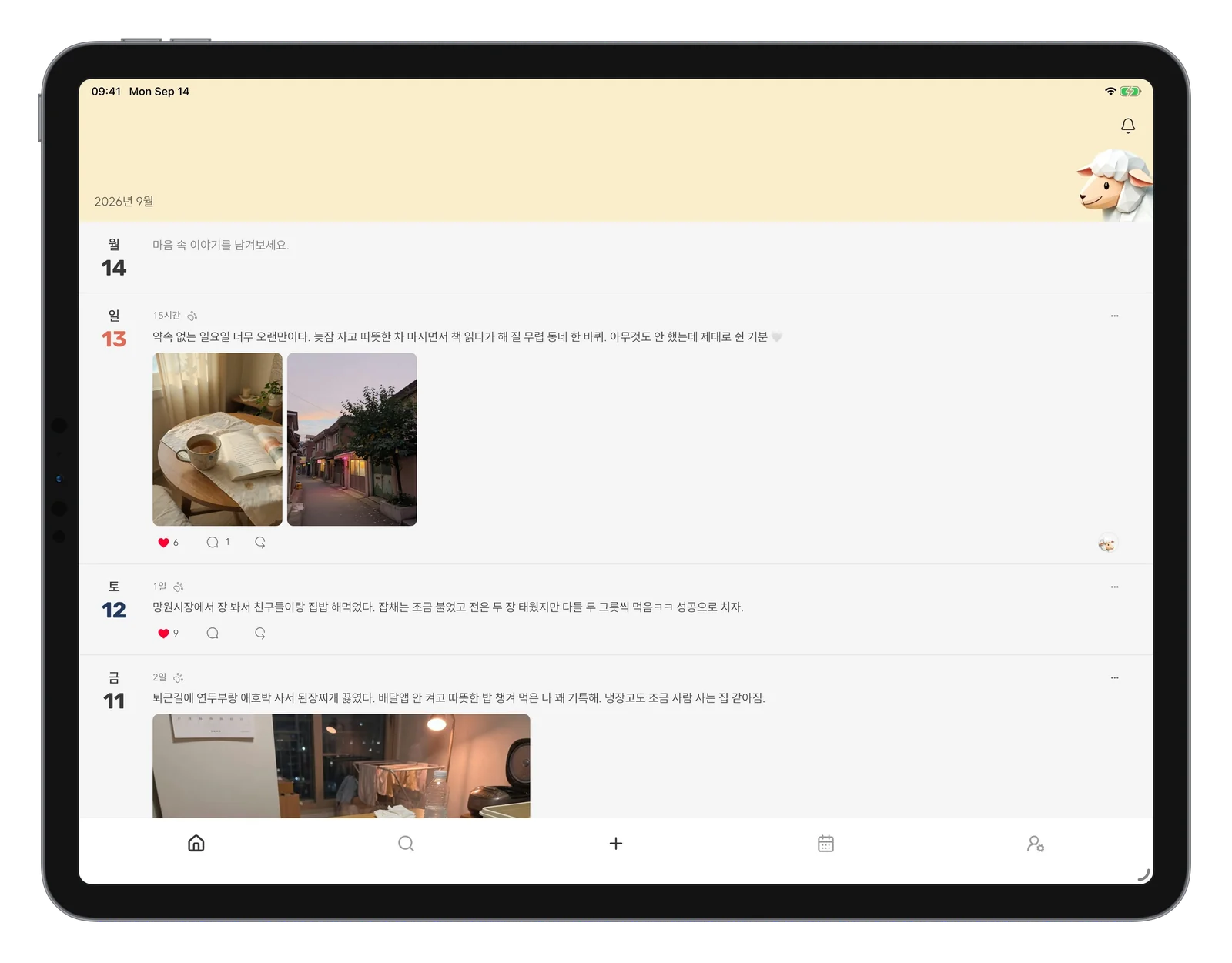1232x963 pixels.
Task: Check the Wi-Fi status icon
Action: 1110,92
